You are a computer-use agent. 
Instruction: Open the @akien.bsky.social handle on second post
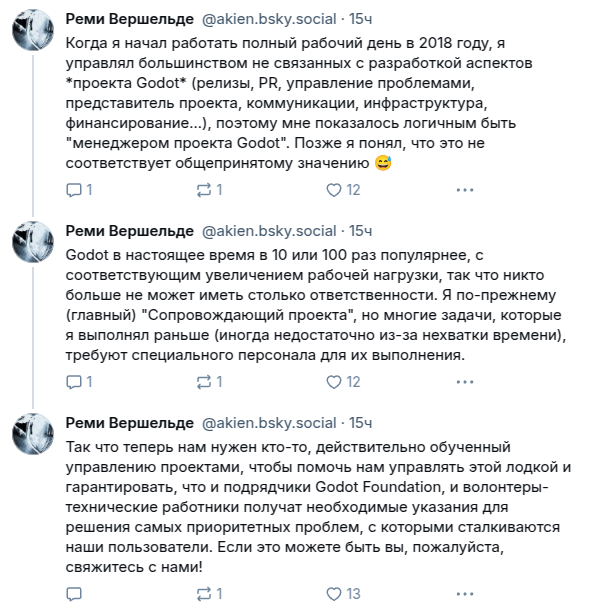pyautogui.click(x=269, y=231)
